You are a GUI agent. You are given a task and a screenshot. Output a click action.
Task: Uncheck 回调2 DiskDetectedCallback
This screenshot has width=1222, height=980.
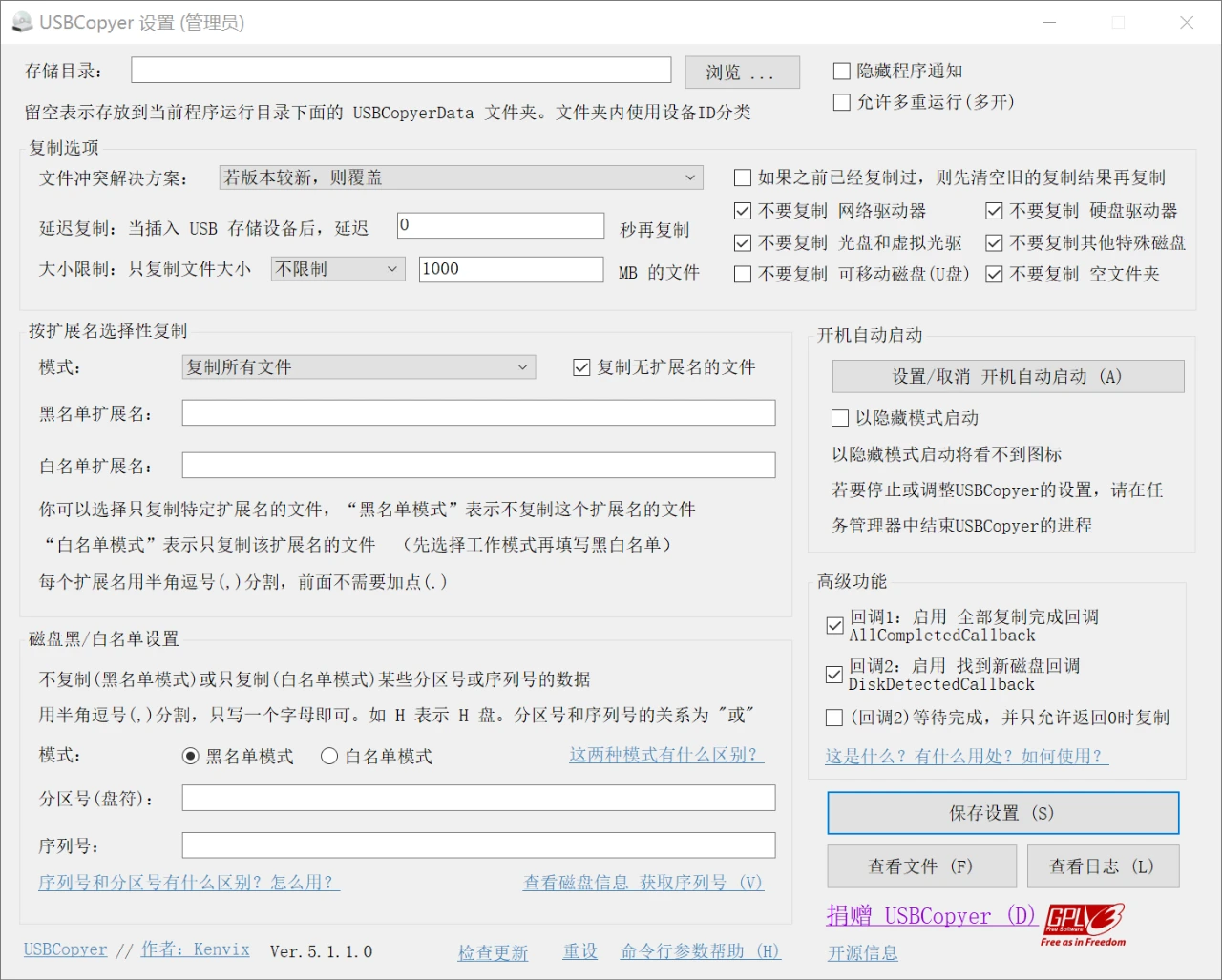coord(834,675)
